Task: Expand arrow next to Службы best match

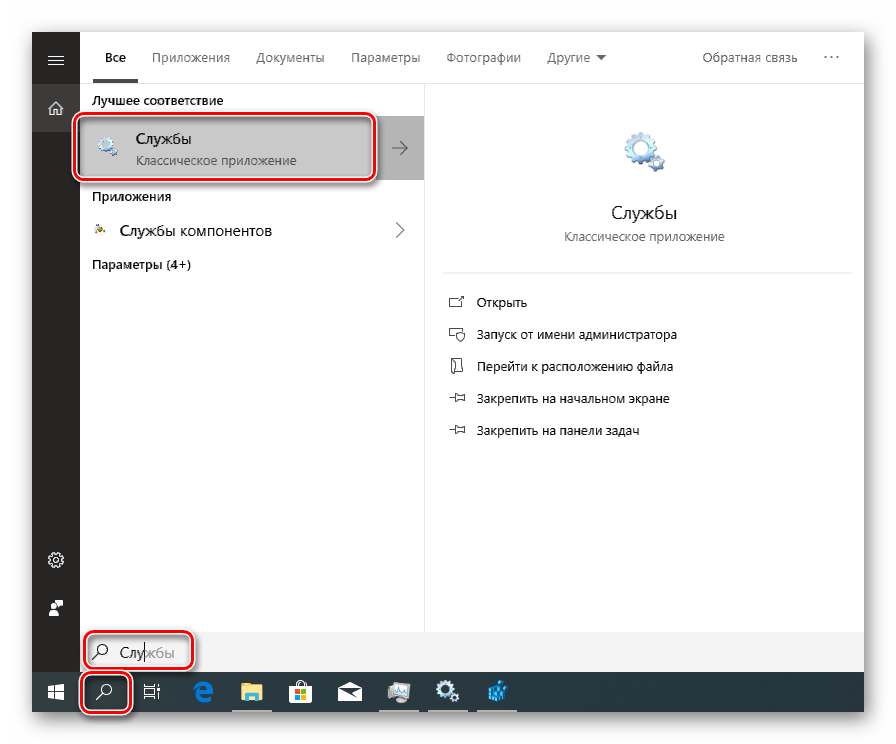Action: click(400, 148)
